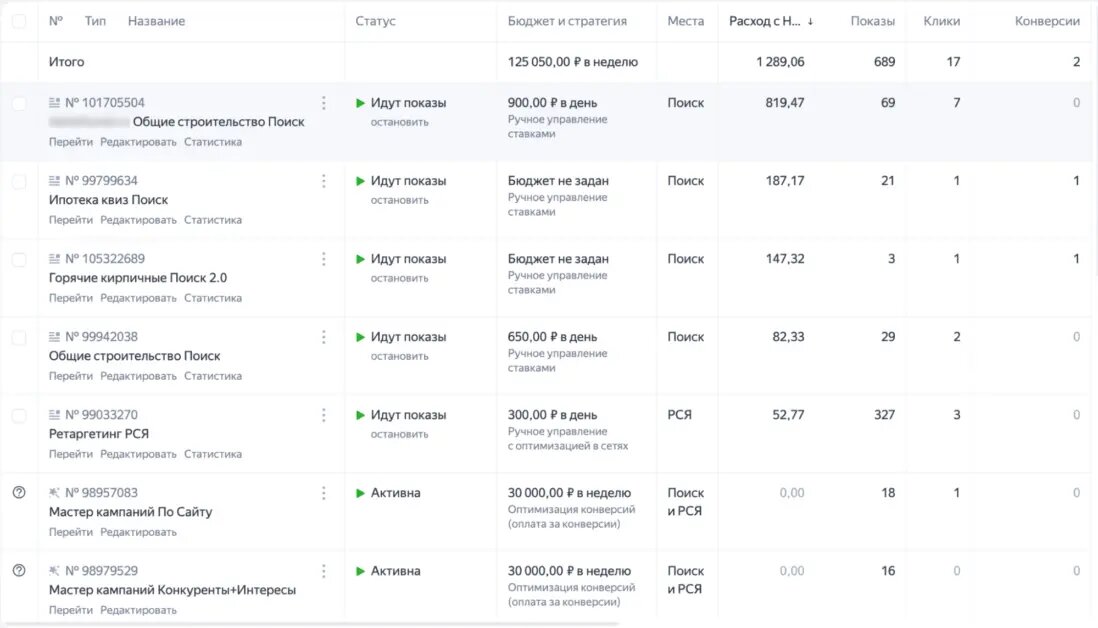Stop impressions for campaign 101705504
The width and height of the screenshot is (1098, 628).
tap(399, 122)
